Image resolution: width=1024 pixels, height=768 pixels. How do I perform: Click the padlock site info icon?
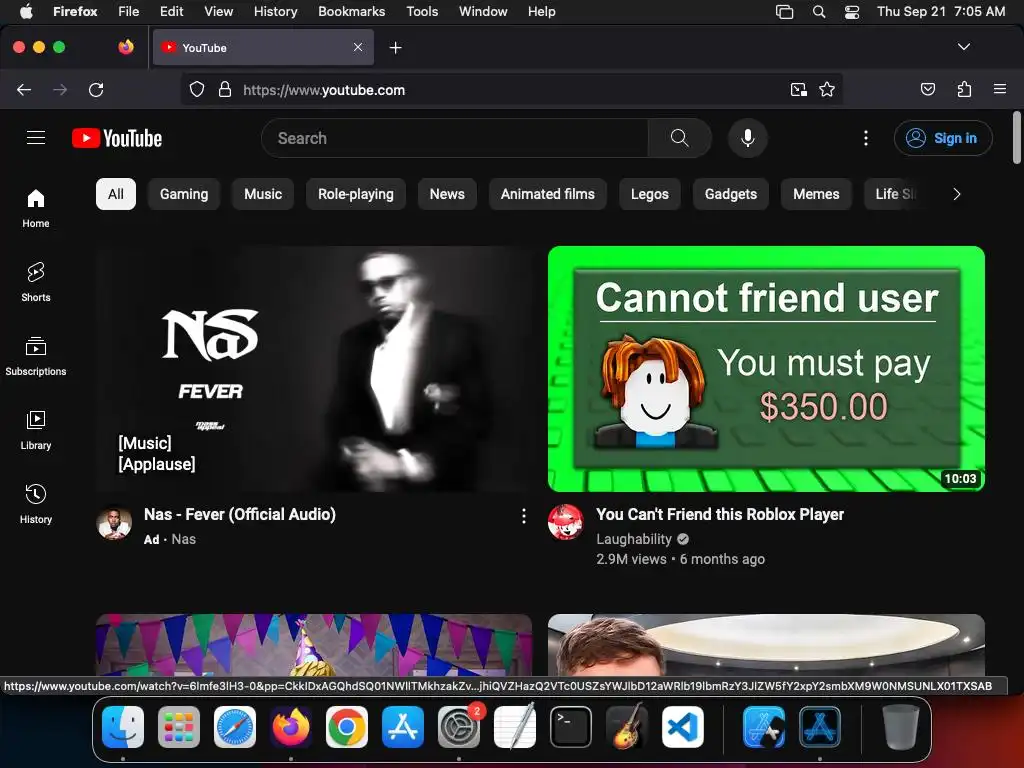click(225, 89)
